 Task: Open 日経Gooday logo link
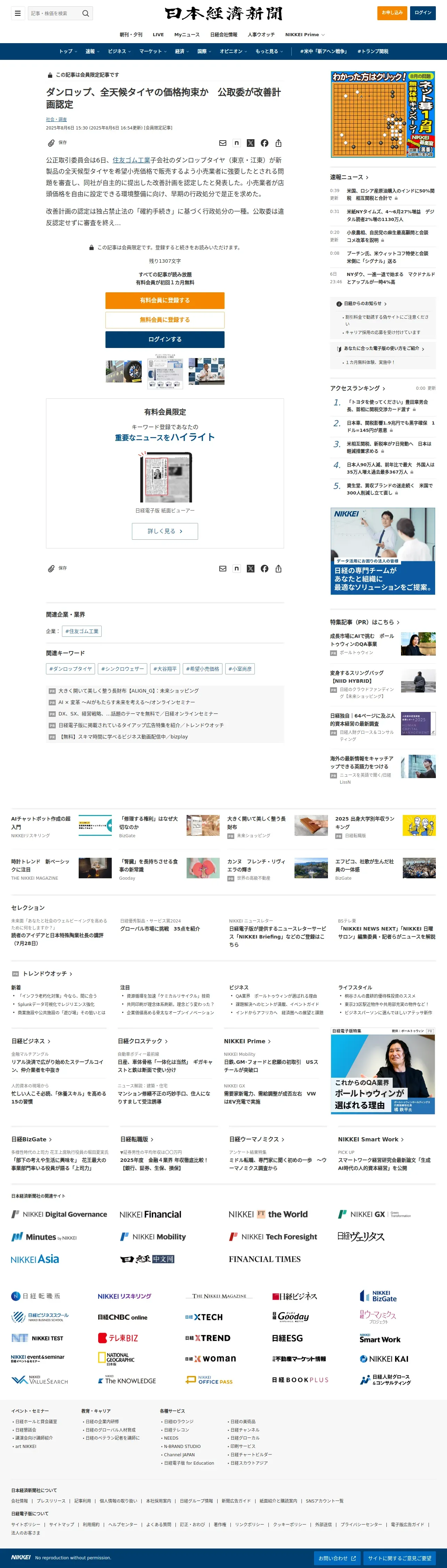pos(290,1317)
